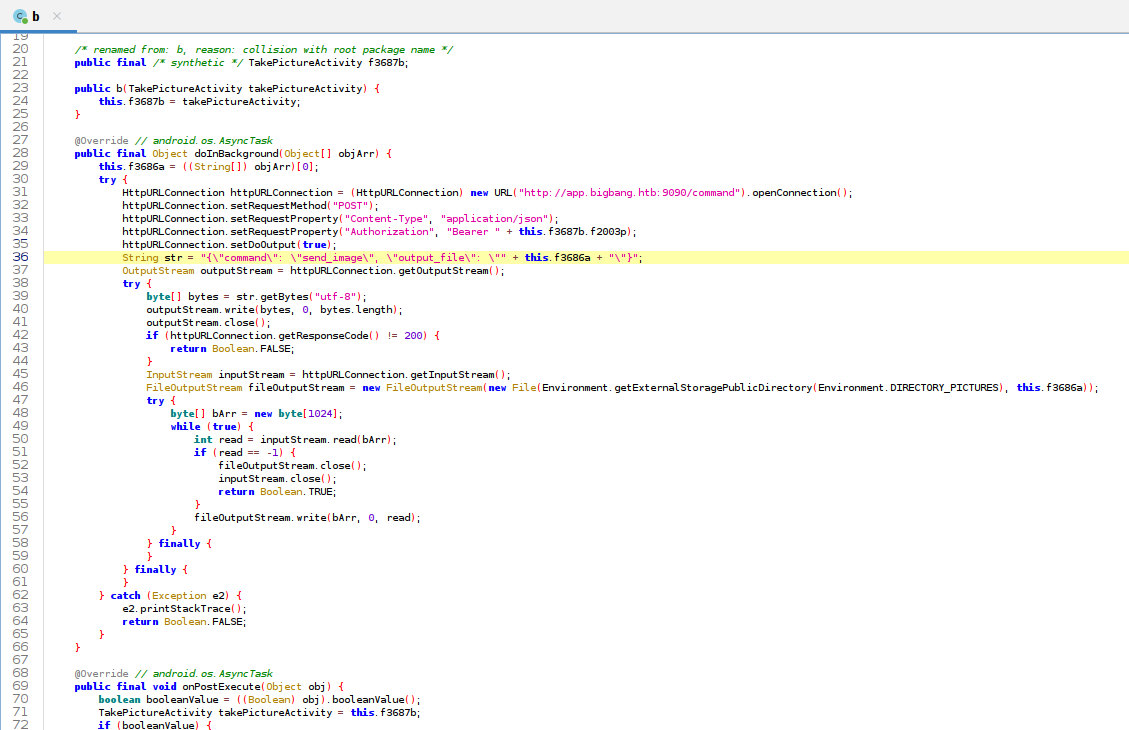The image size is (1129, 730).
Task: Click the class icon on tab b
Action: pos(20,16)
